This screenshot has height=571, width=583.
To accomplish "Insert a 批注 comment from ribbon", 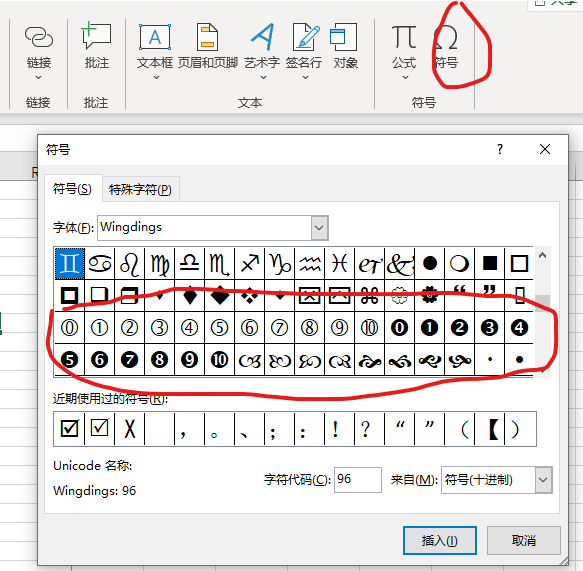I will click(x=96, y=46).
